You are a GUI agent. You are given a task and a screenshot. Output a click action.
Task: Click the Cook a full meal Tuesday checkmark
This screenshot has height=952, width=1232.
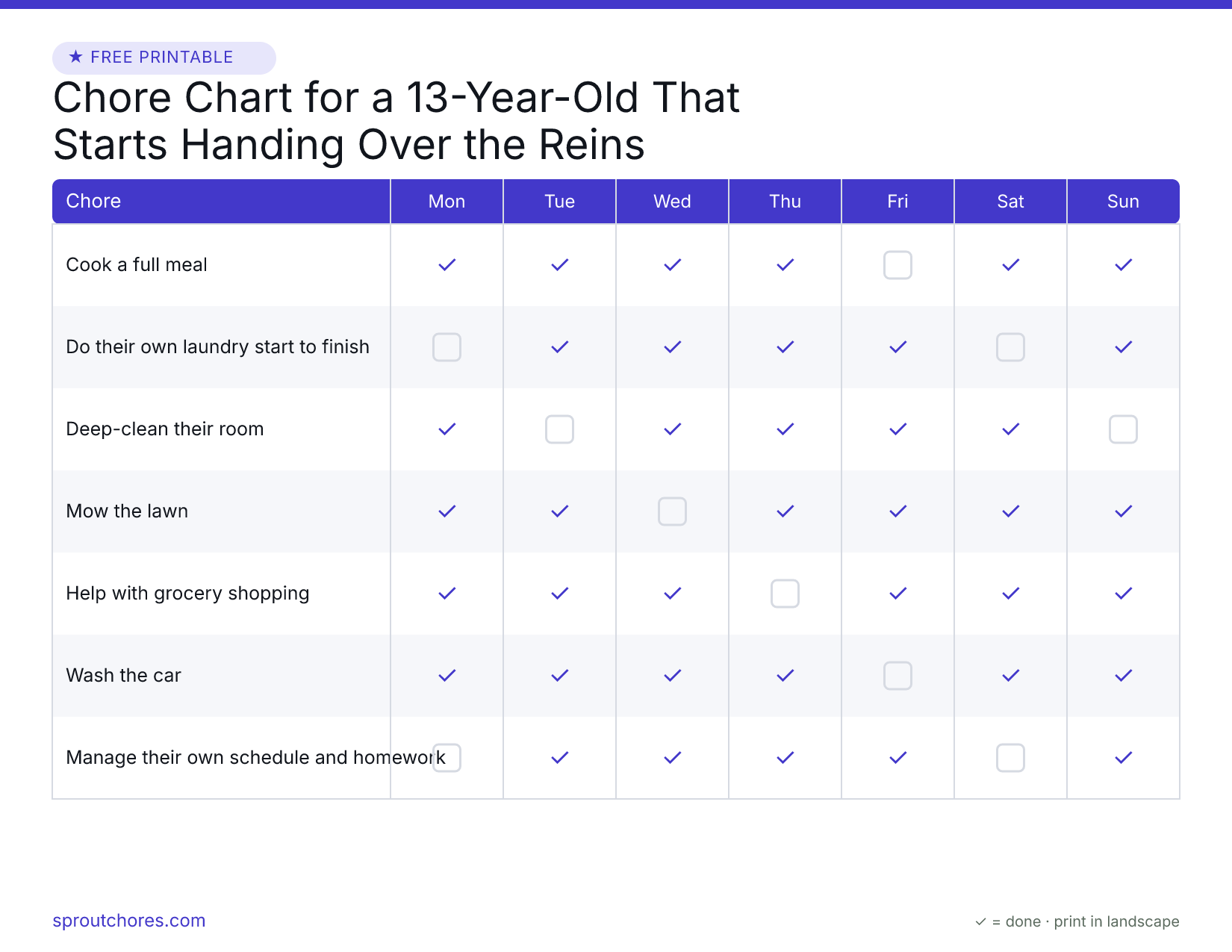pos(559,265)
